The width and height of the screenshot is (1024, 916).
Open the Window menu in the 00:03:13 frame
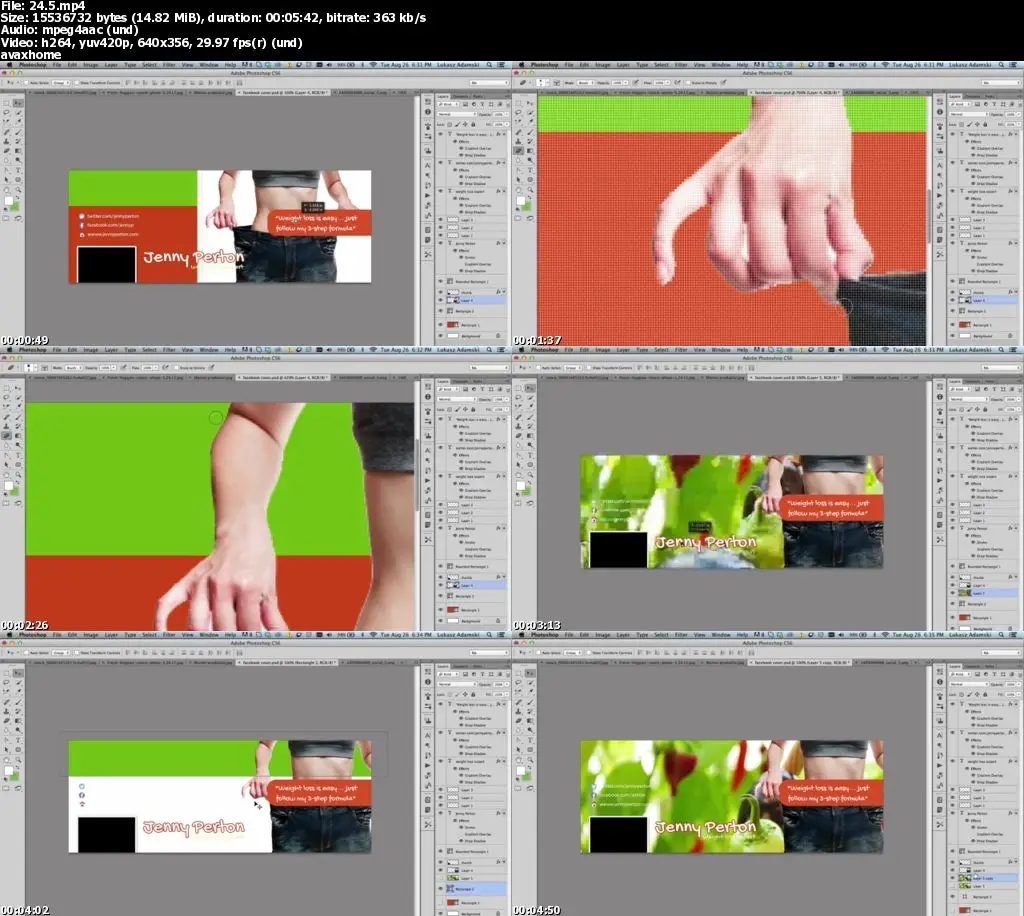721,350
